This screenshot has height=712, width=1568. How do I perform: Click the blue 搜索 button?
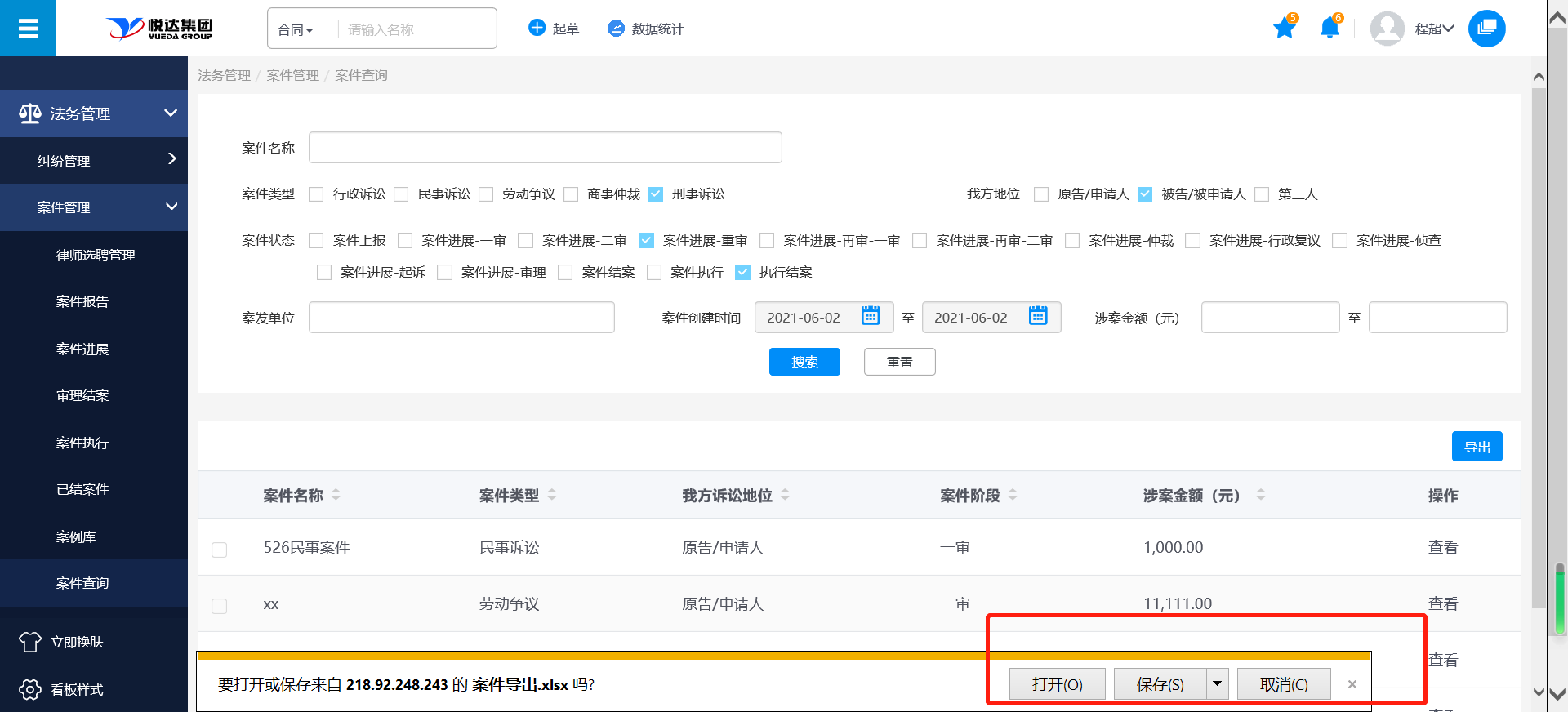click(x=804, y=362)
